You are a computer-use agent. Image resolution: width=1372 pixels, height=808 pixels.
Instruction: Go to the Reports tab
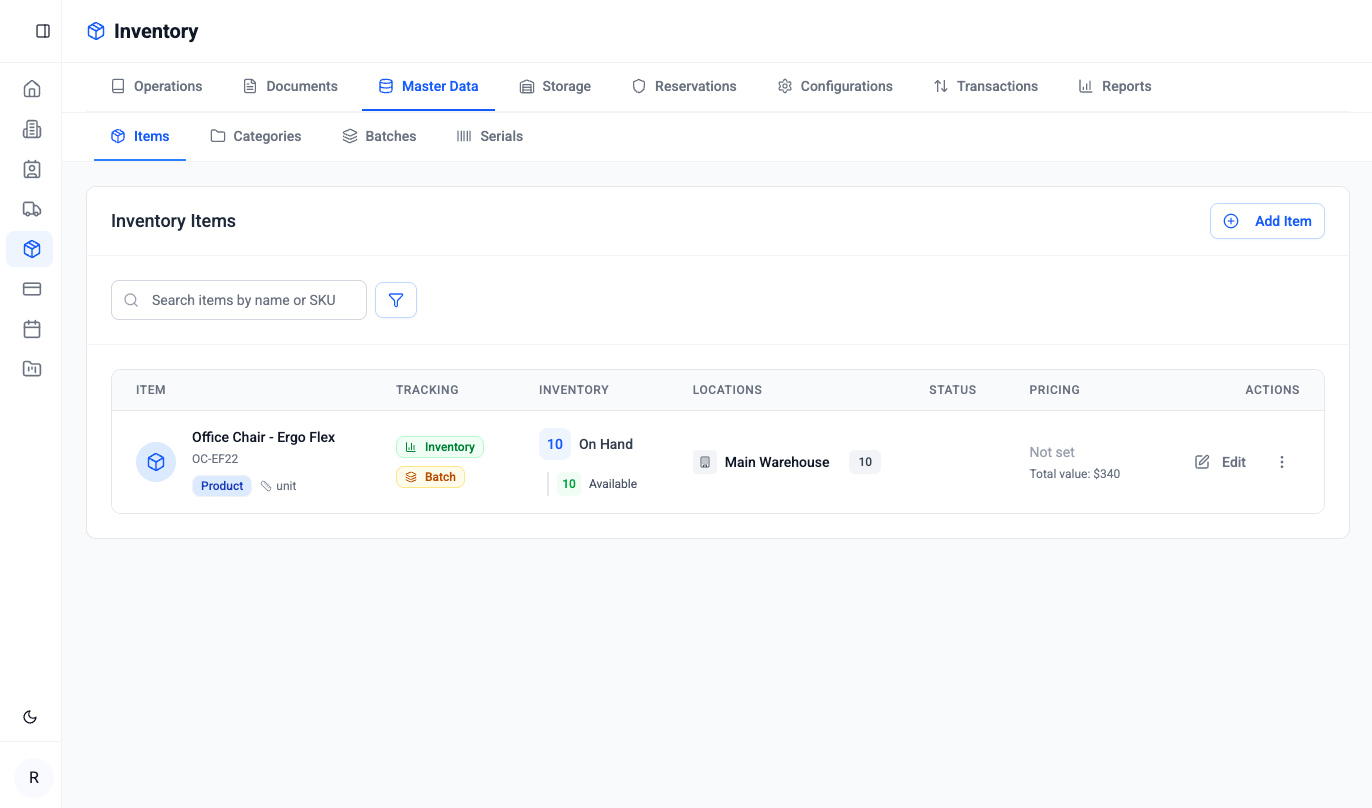pyautogui.click(x=1115, y=86)
